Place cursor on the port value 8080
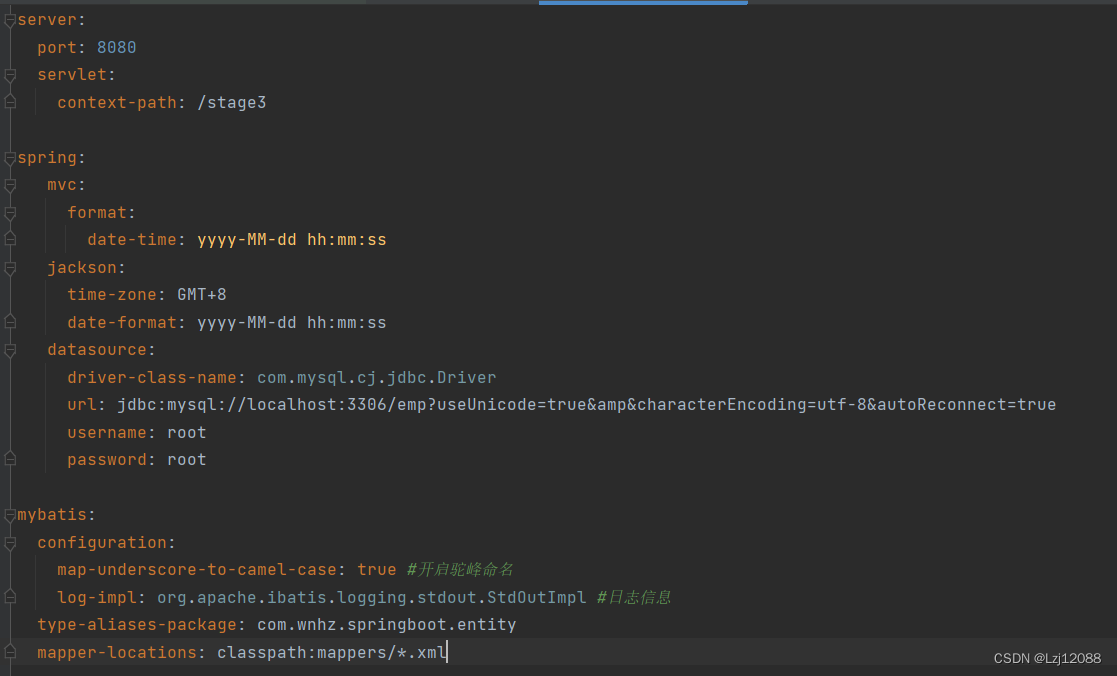The width and height of the screenshot is (1117, 676). click(116, 47)
